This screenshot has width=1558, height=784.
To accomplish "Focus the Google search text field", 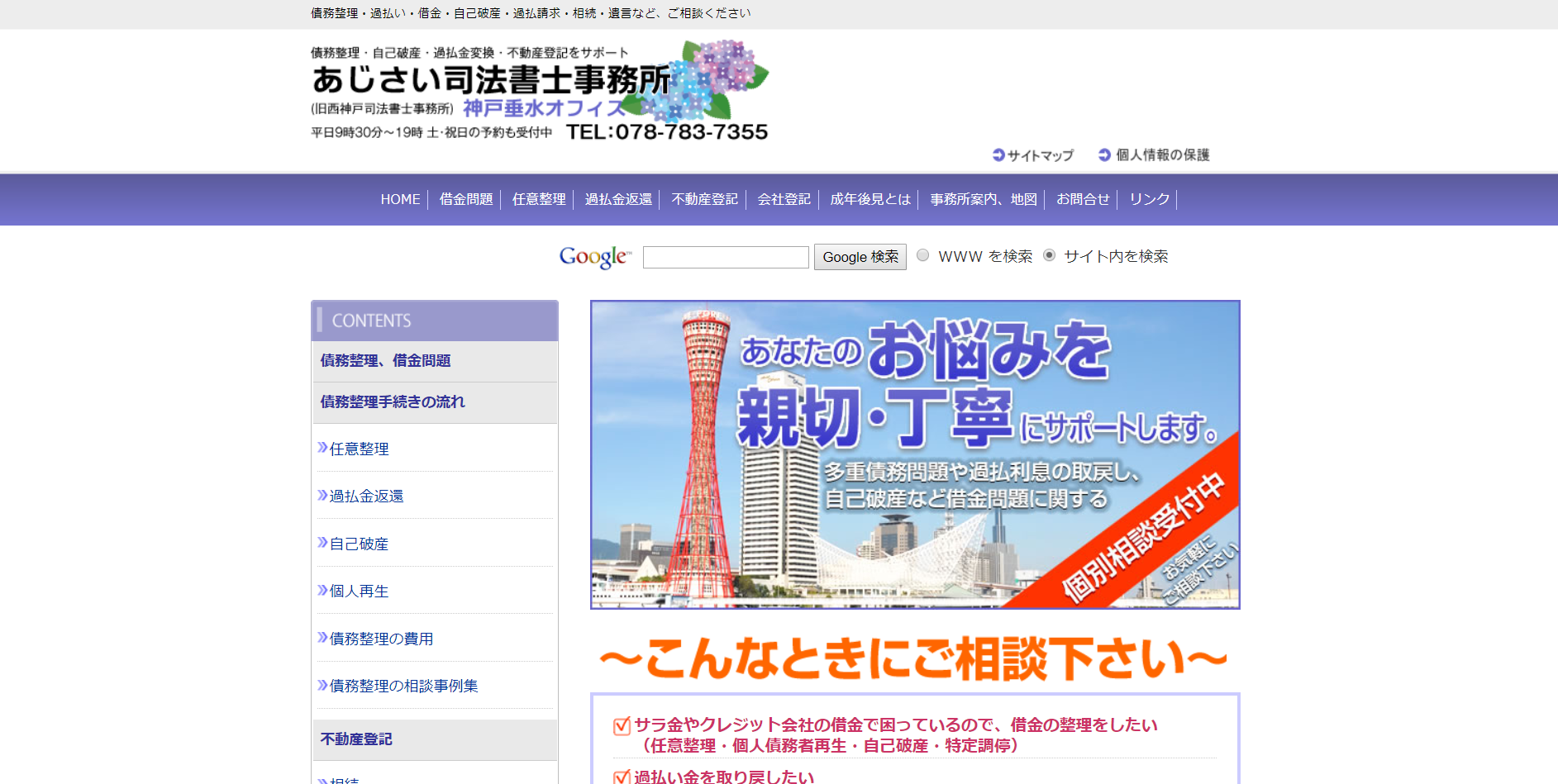I will pyautogui.click(x=726, y=257).
